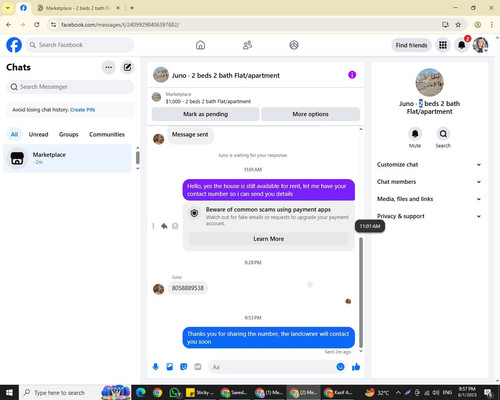Choose a sticker from the sticker icon

pos(184,367)
